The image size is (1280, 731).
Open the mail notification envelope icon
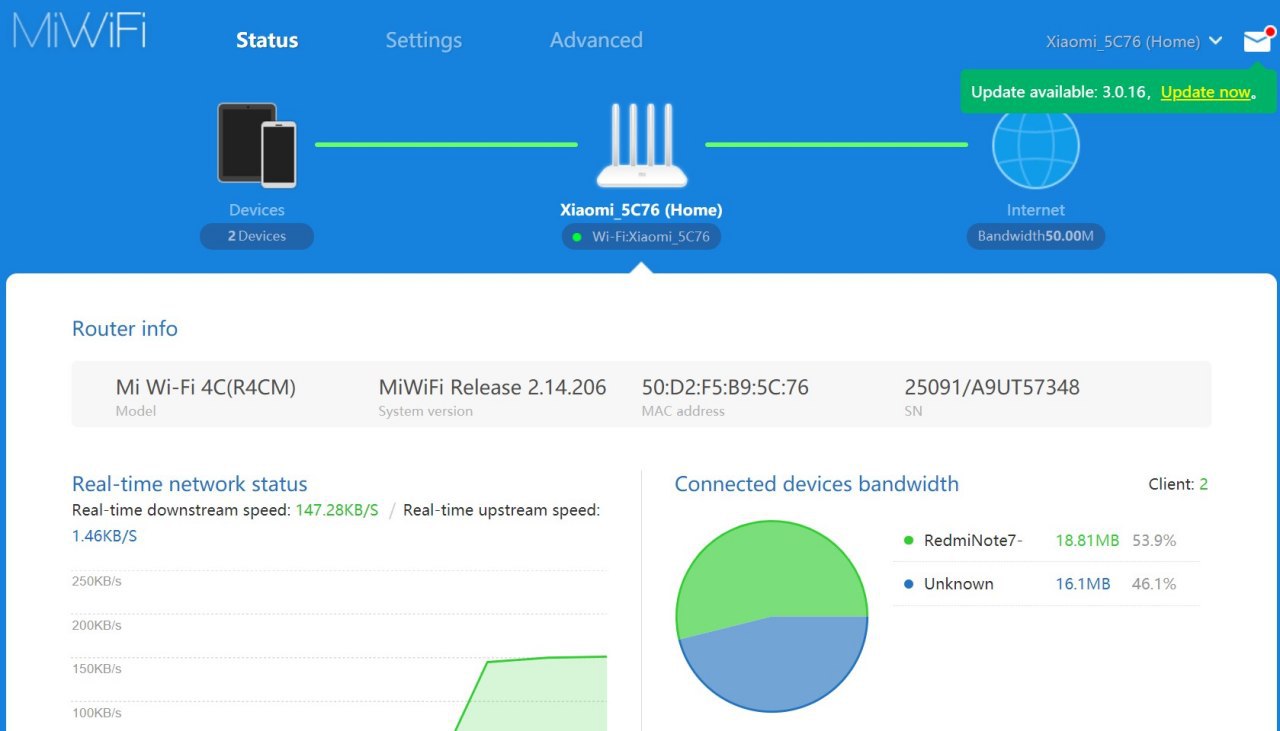click(x=1257, y=41)
